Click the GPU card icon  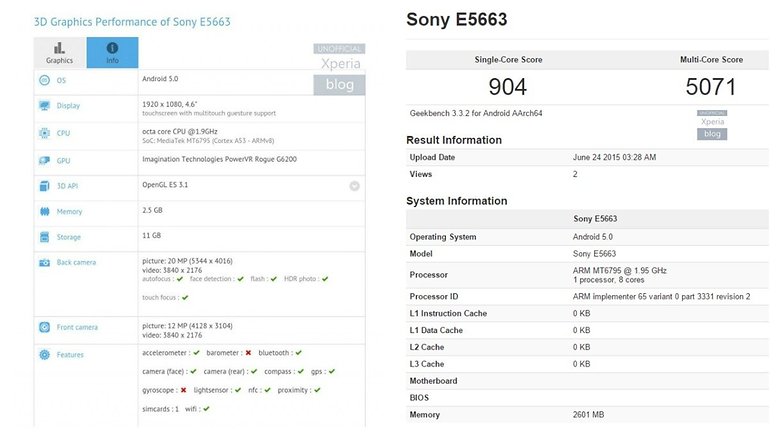44,161
